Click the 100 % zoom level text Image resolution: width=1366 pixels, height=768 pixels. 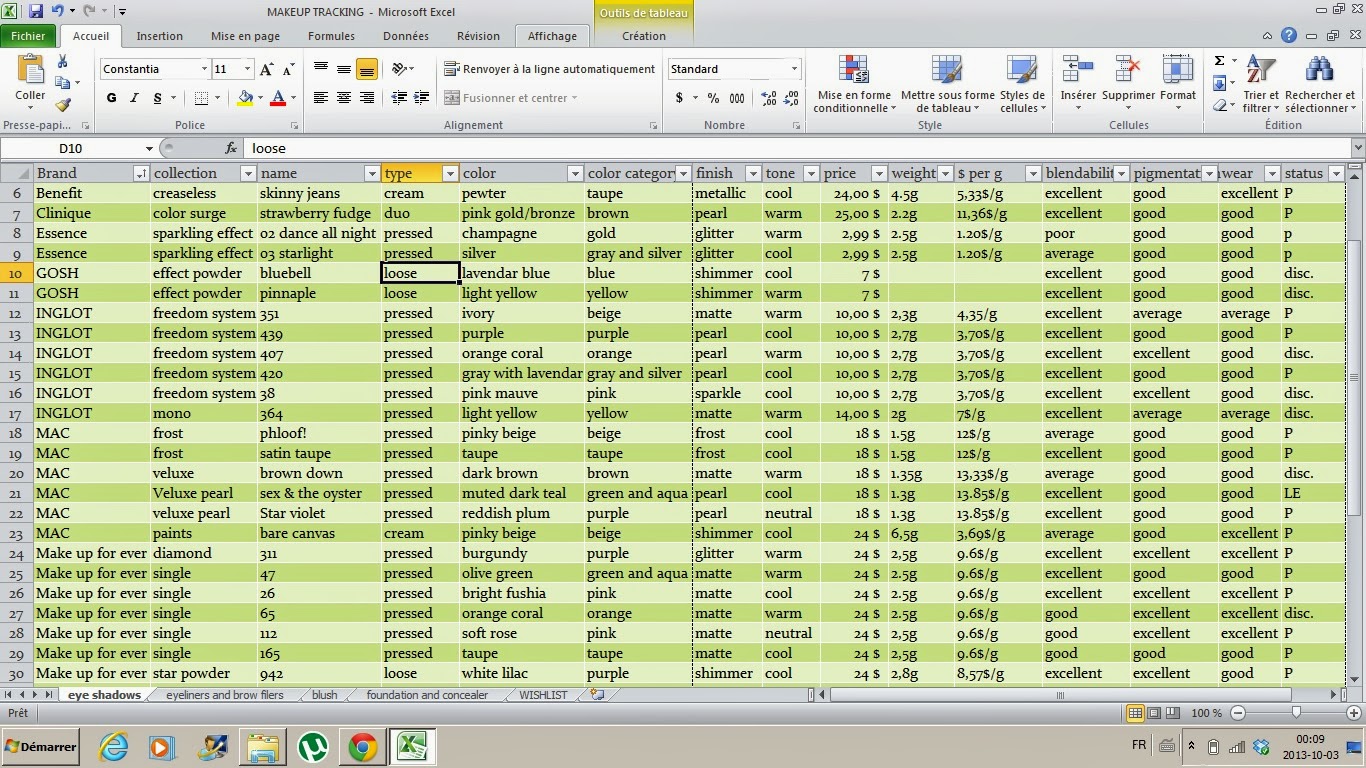[x=1206, y=713]
